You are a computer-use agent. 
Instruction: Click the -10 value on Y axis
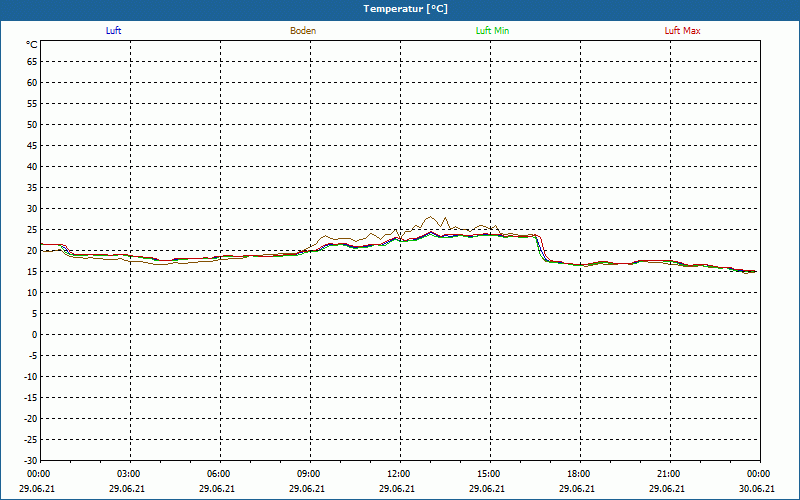pos(31,377)
